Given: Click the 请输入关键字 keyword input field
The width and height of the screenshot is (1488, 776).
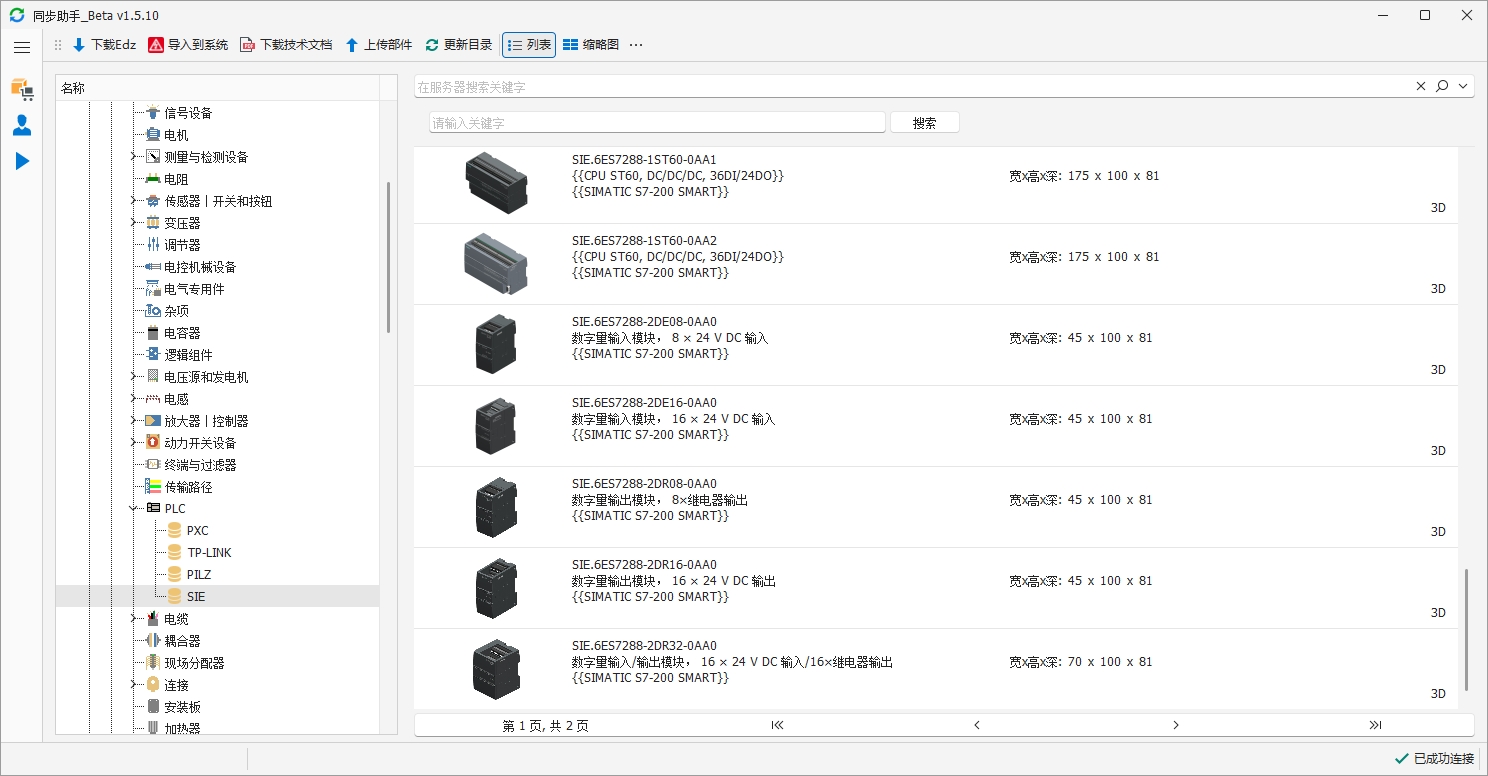Looking at the screenshot, I should (x=657, y=123).
